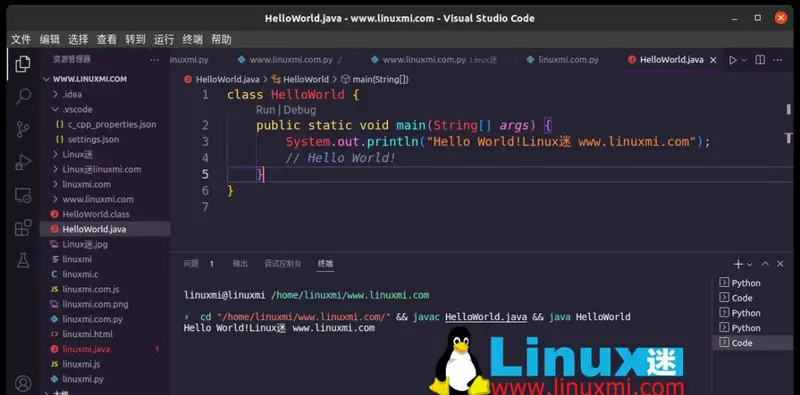Click the Run Java play button
The height and width of the screenshot is (395, 800).
(x=733, y=60)
